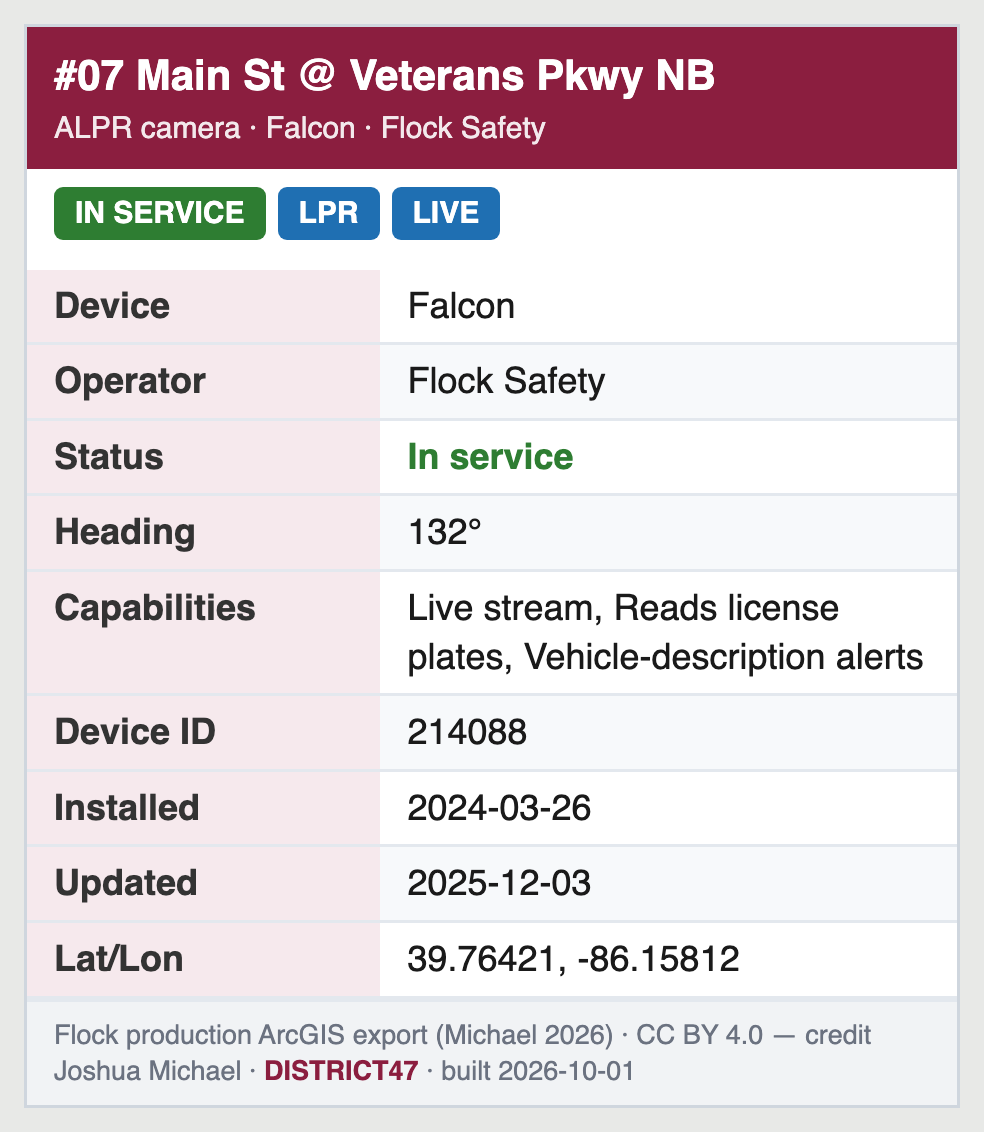Select the 'Flock Safety' operator value cell
984x1132 pixels.
669,381
